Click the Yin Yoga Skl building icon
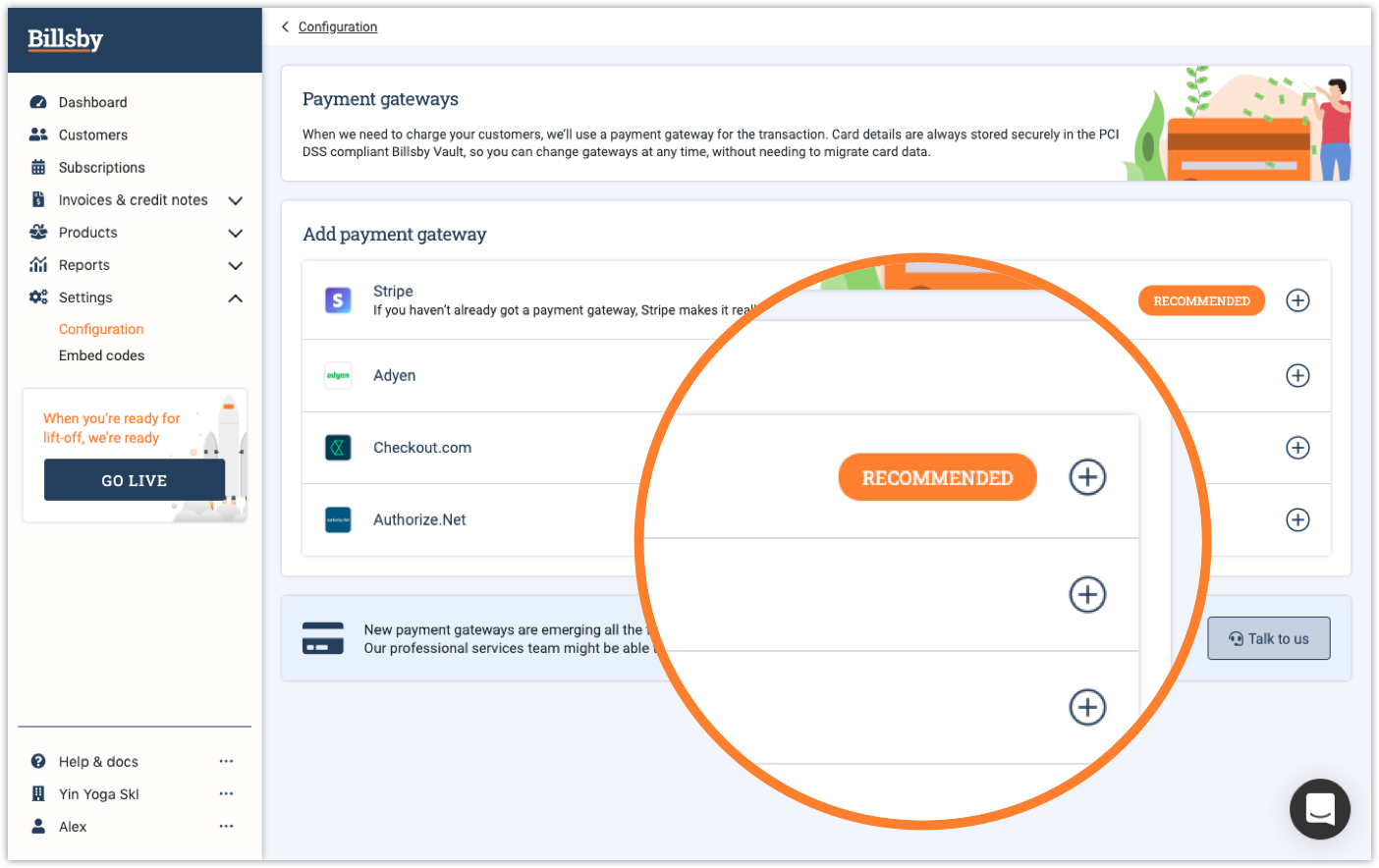The image size is (1379, 868). 38,793
